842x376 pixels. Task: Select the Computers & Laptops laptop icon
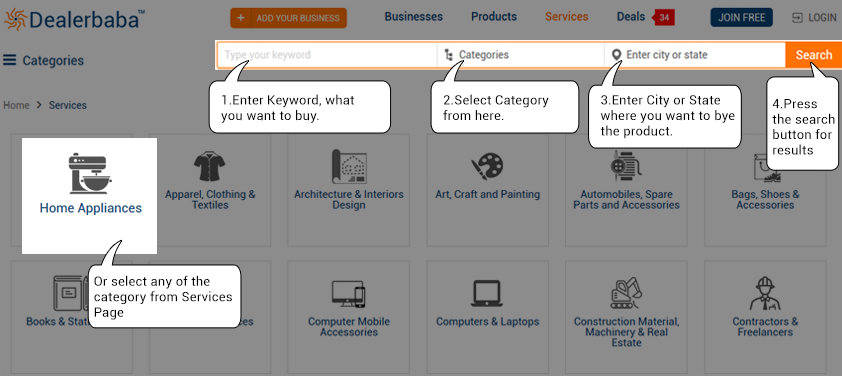point(487,294)
